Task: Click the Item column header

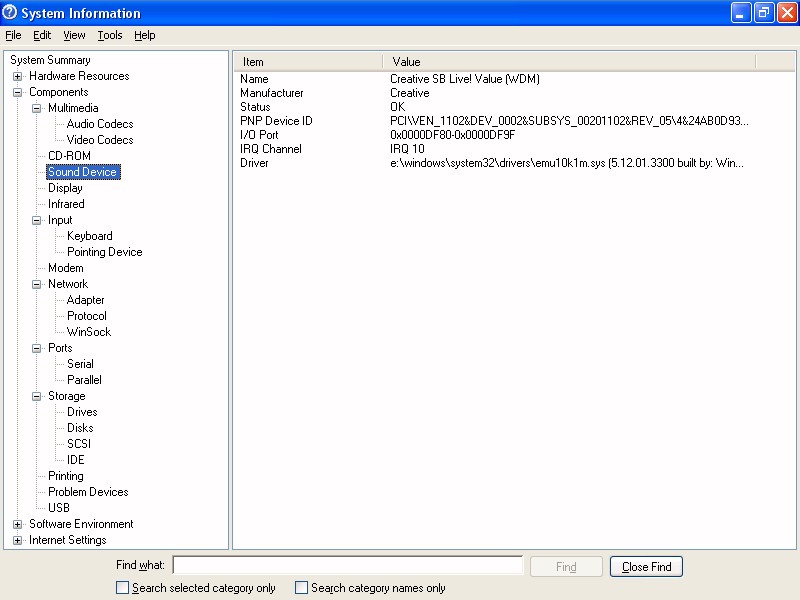Action: tap(308, 62)
